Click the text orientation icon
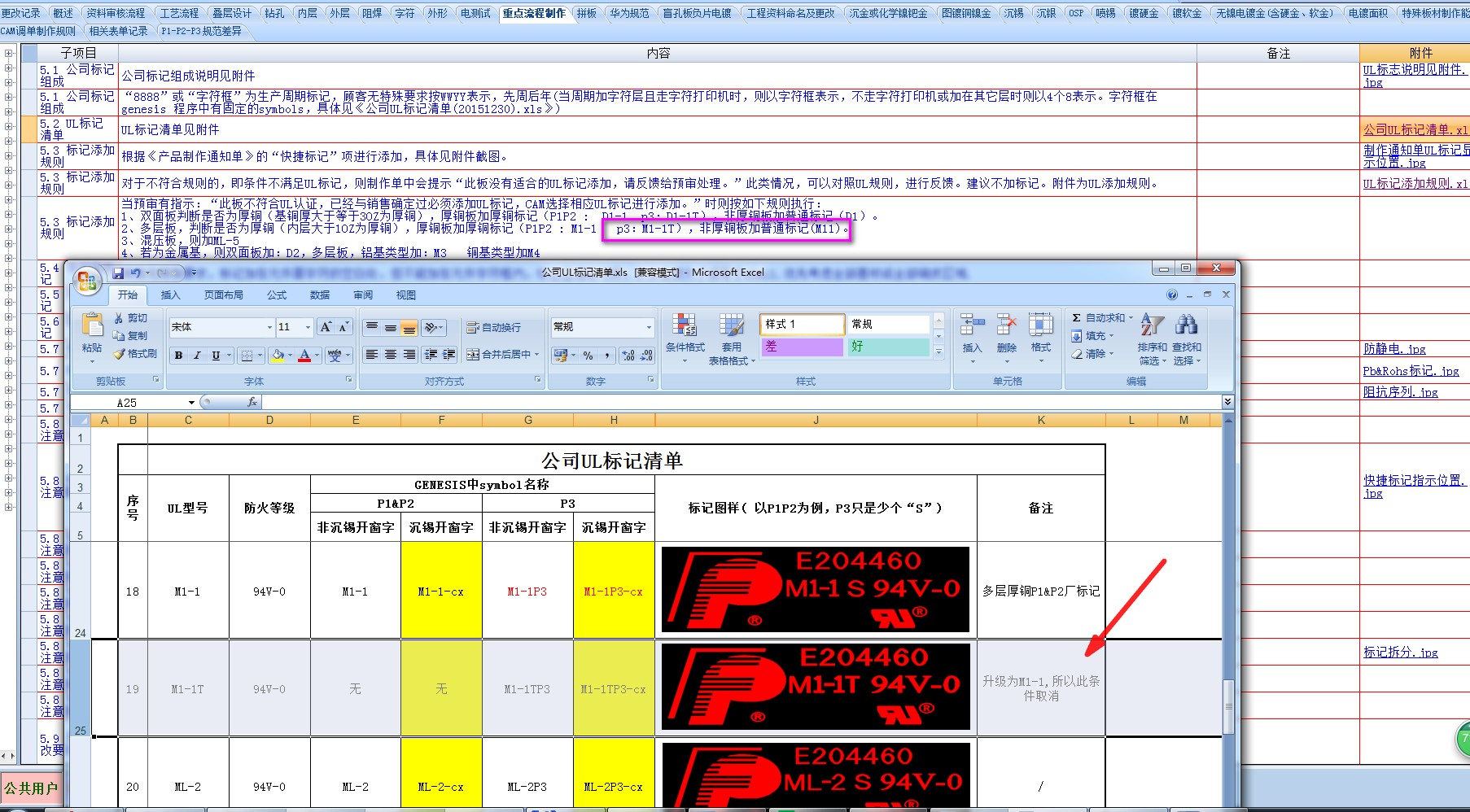Image resolution: width=1470 pixels, height=812 pixels. (431, 327)
